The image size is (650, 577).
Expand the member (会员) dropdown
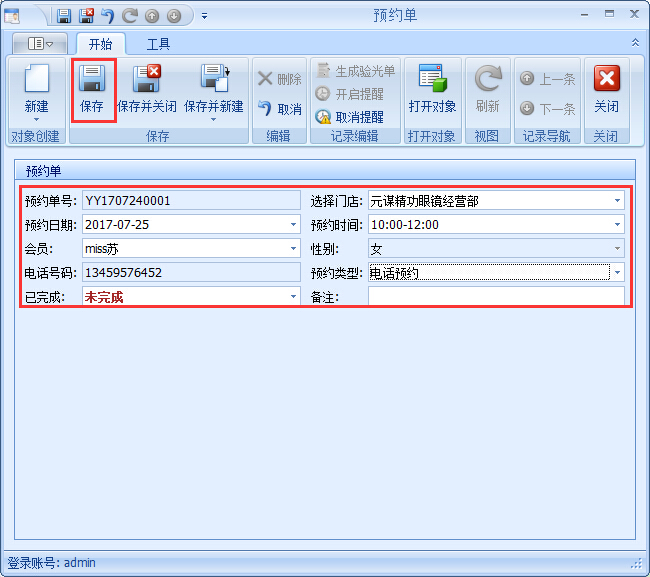coord(293,249)
